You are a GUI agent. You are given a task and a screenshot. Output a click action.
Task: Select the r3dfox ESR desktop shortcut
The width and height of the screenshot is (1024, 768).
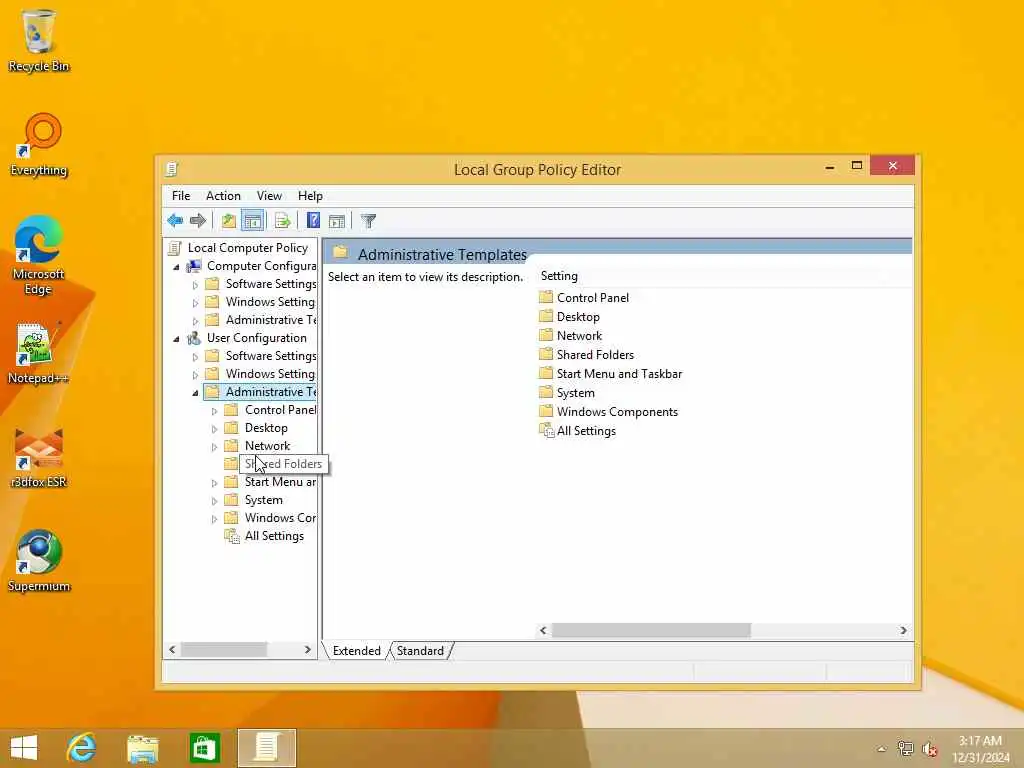(x=39, y=457)
